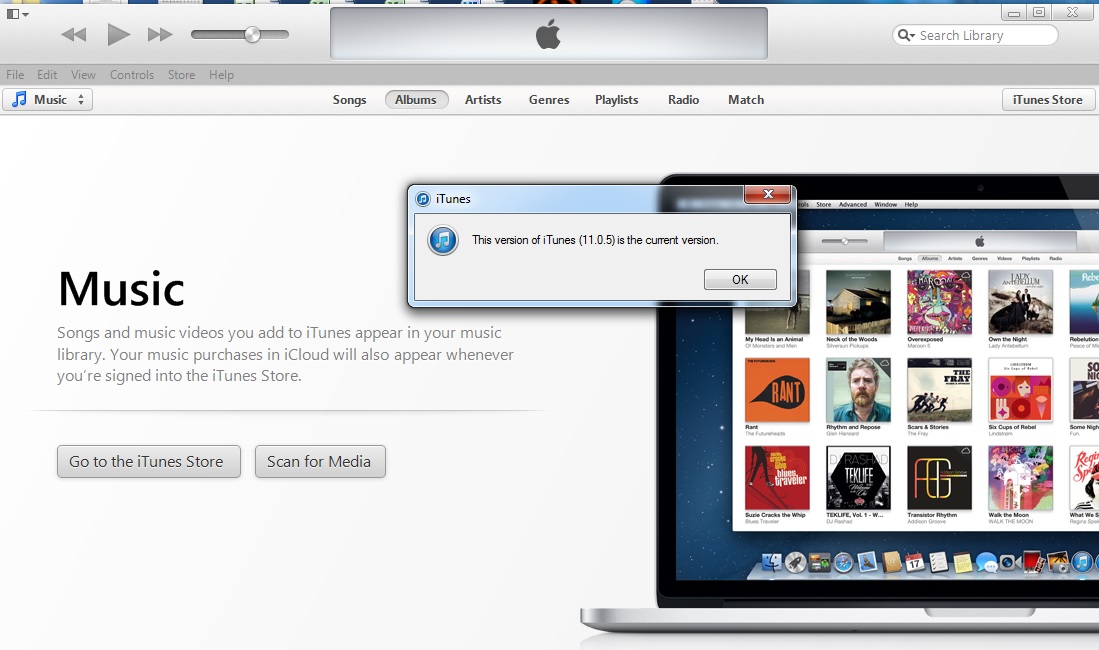Click the Previous track rewind button
The height and width of the screenshot is (650, 1099).
pos(74,34)
